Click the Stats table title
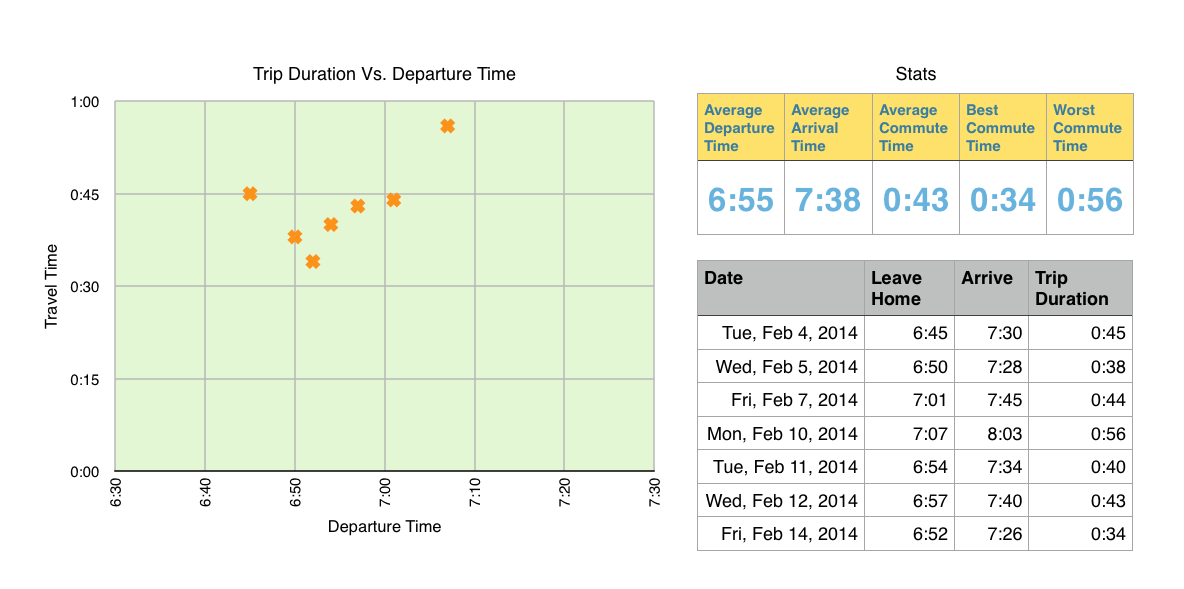1184x589 pixels. 915,74
